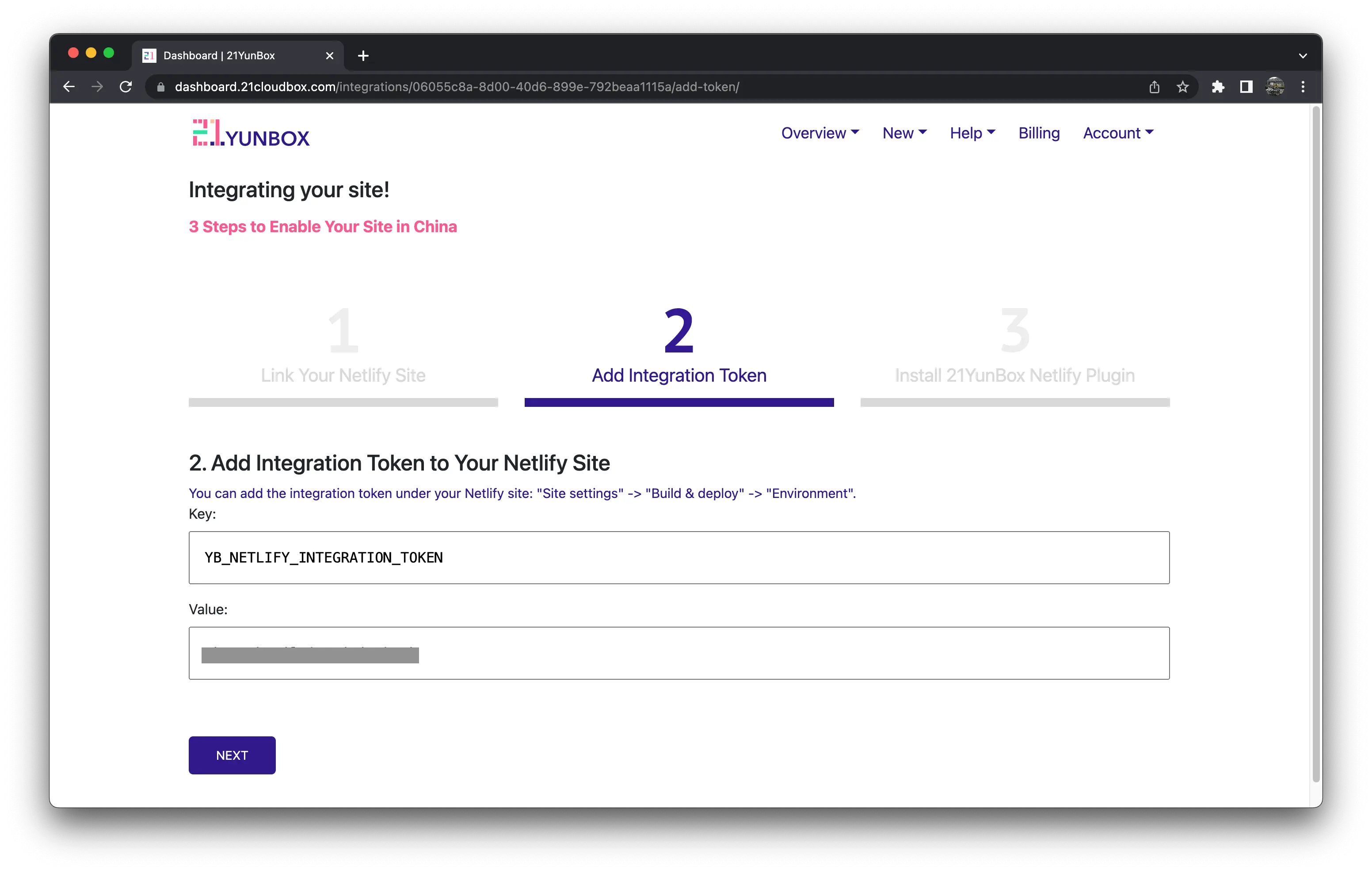Bookmark page with the star icon
This screenshot has width=1372, height=873.
pos(1182,87)
